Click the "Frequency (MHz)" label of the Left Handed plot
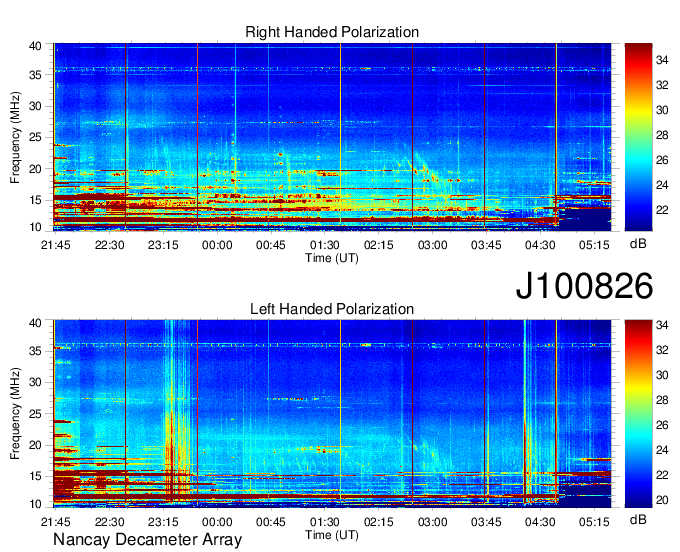 [15, 414]
